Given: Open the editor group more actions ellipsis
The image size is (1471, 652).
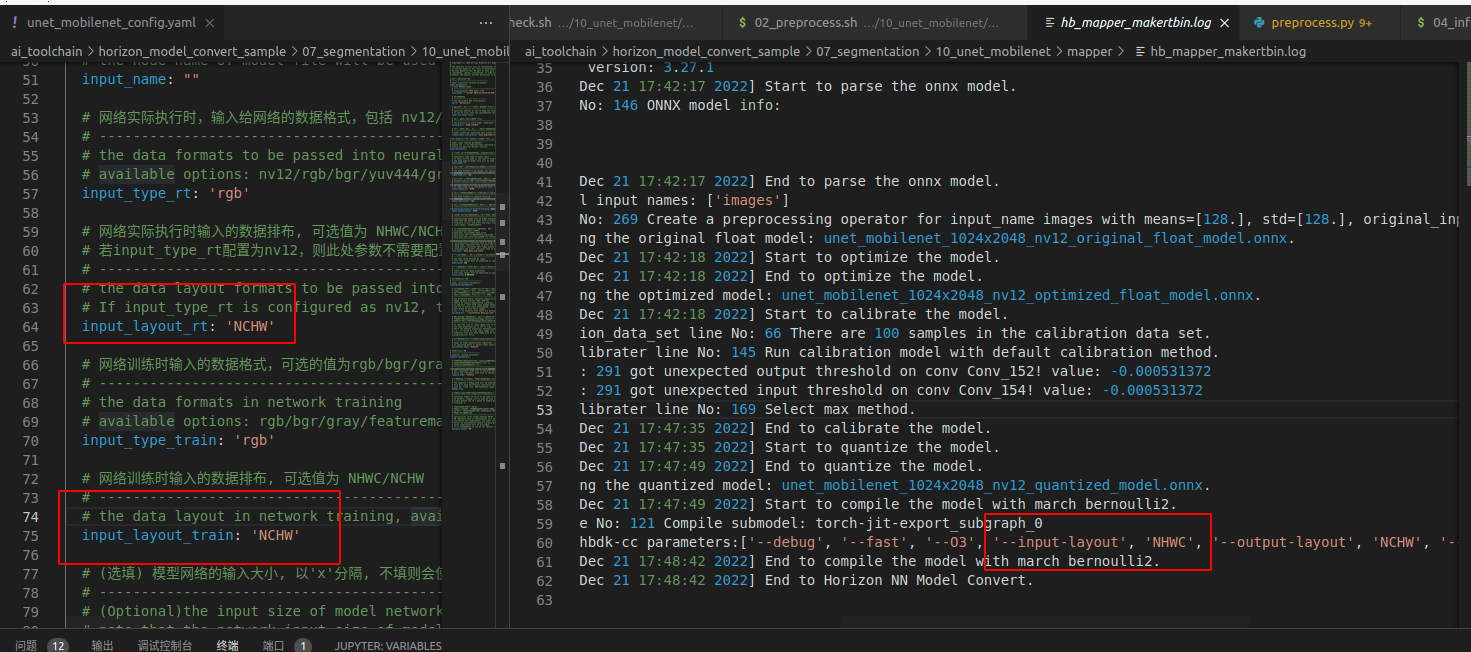Looking at the screenshot, I should pos(486,22).
